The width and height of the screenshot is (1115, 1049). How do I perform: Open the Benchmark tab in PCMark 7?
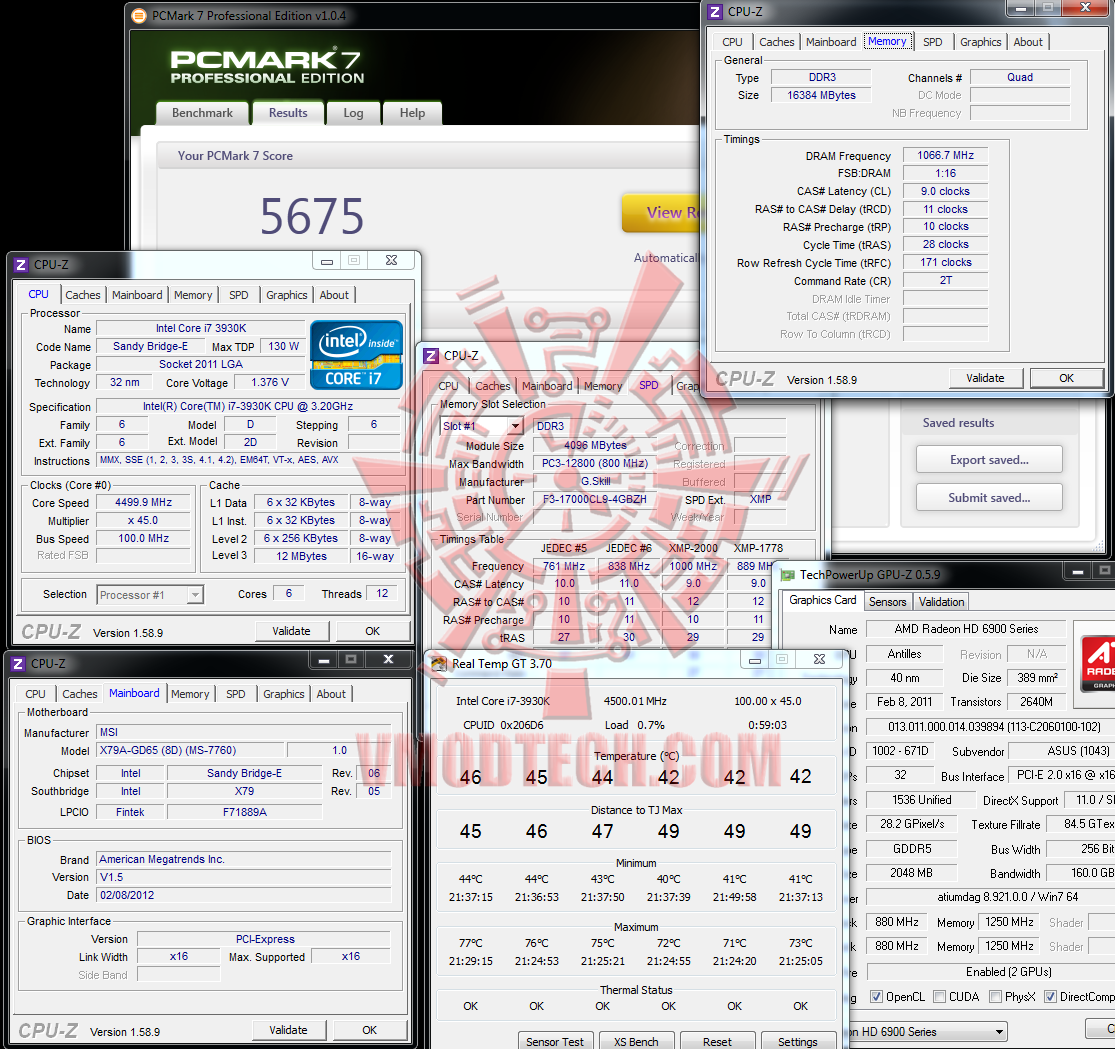pyautogui.click(x=203, y=113)
